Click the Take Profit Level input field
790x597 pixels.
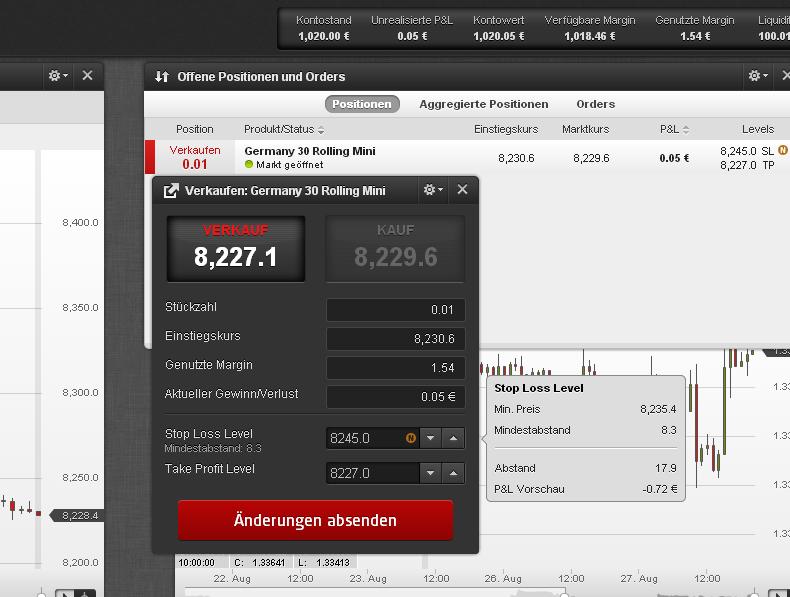click(372, 473)
